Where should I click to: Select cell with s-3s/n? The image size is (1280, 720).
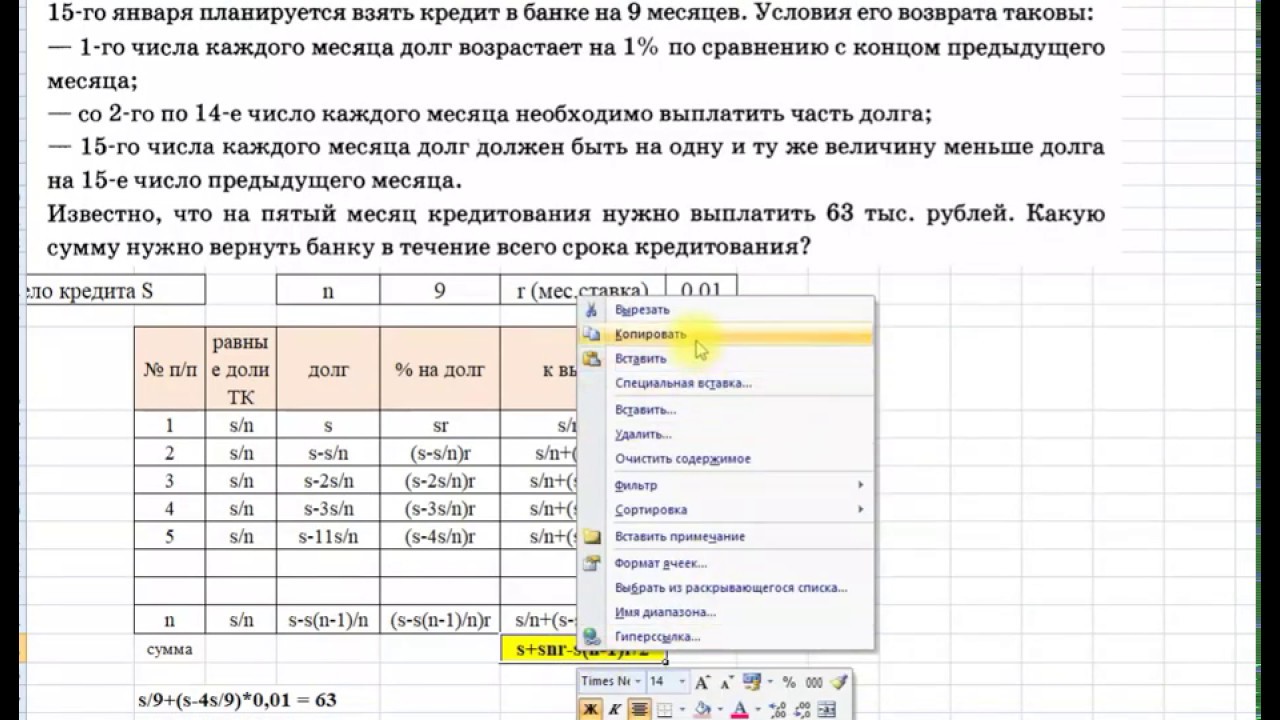[328, 509]
